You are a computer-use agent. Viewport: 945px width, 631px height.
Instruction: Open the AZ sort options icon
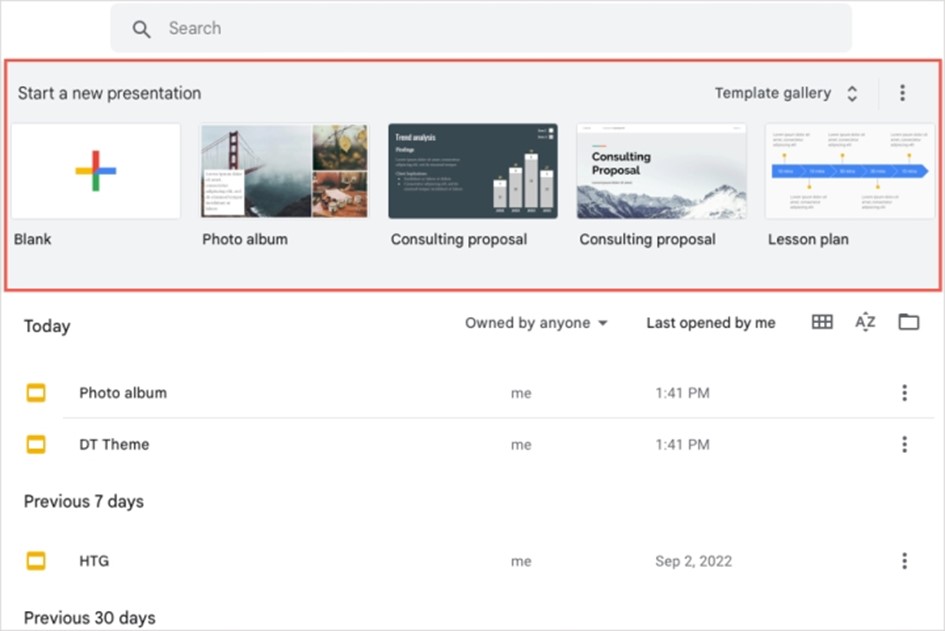tap(865, 322)
